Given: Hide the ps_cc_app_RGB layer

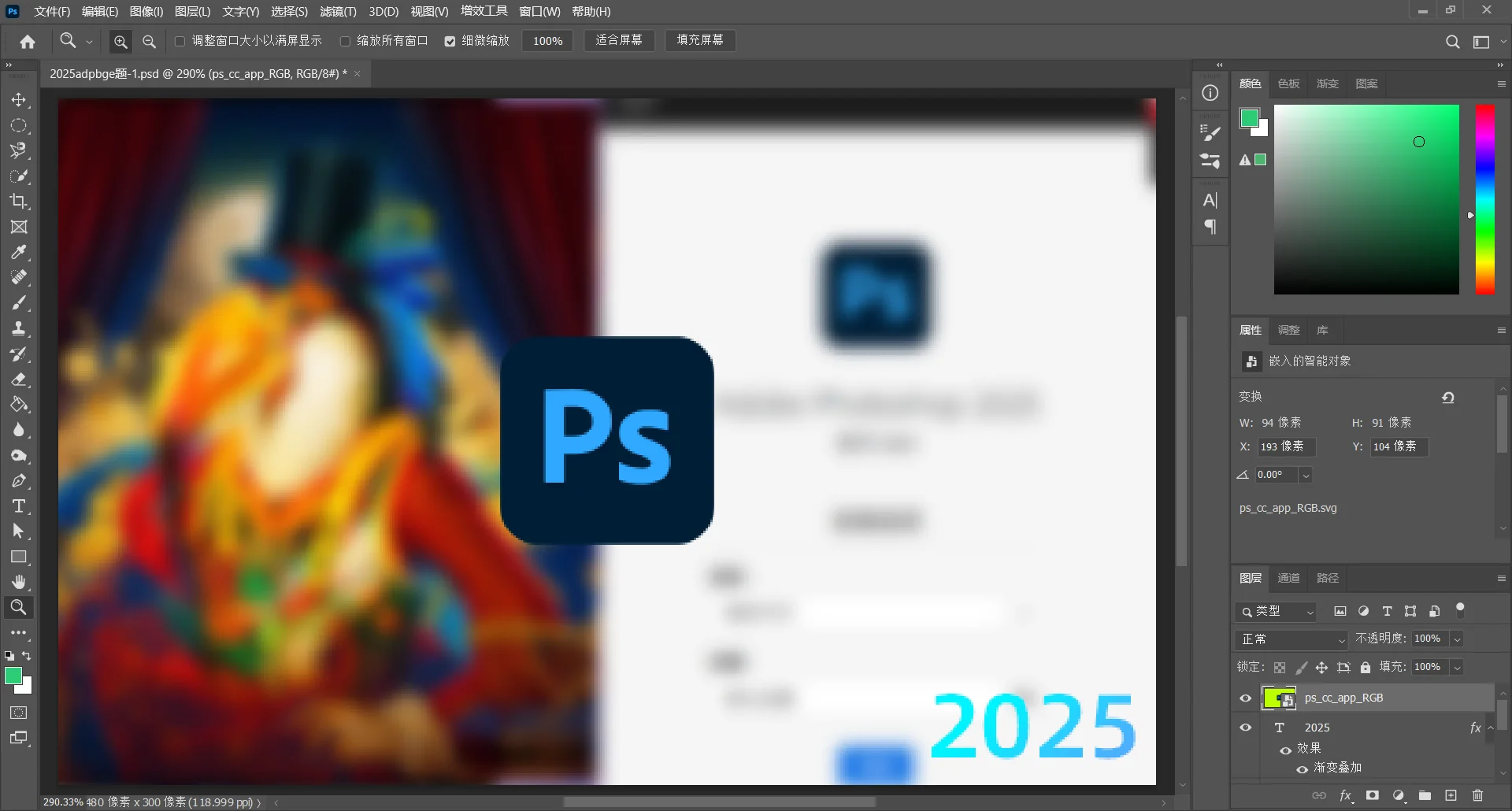Looking at the screenshot, I should click(1245, 698).
